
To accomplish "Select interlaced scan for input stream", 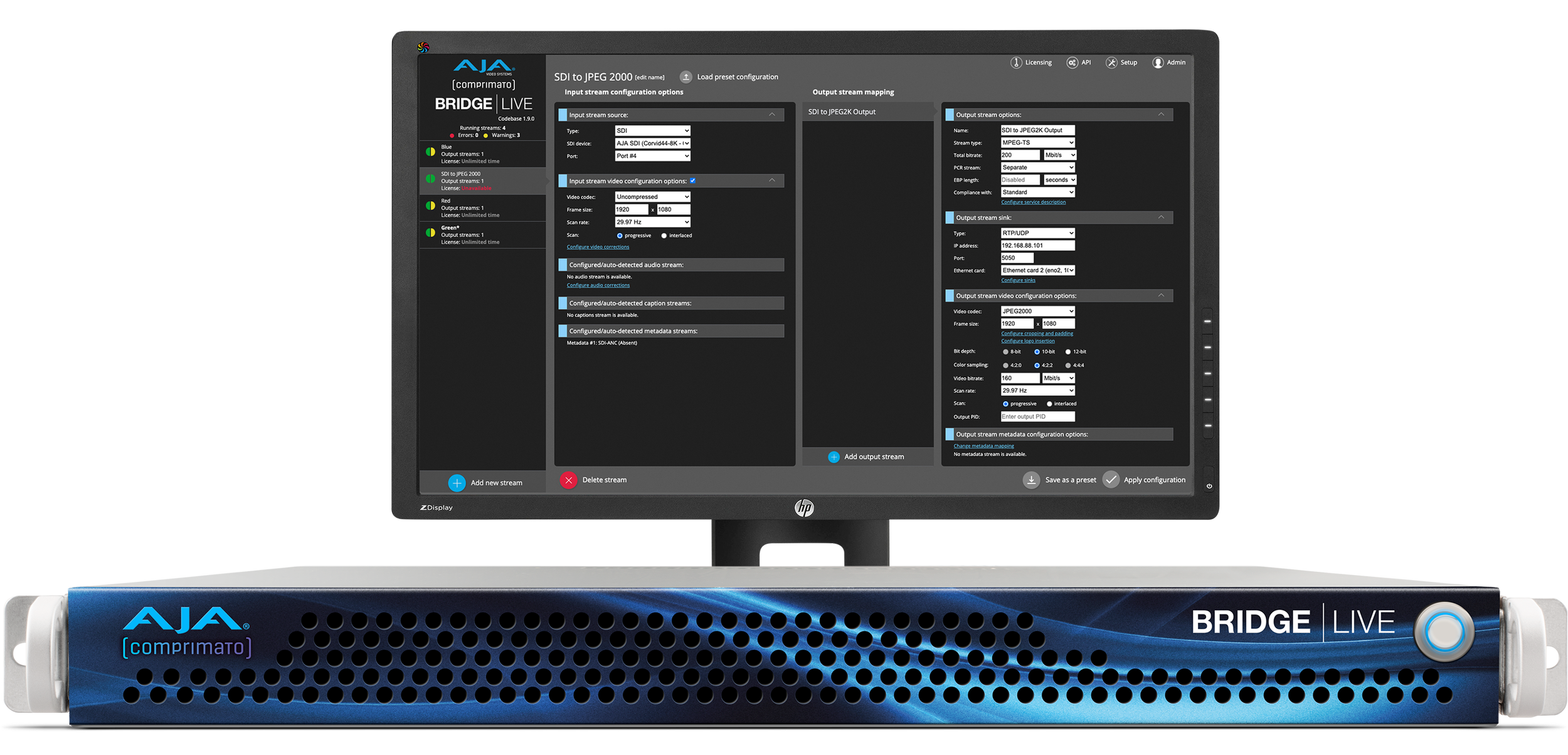I will [x=664, y=236].
